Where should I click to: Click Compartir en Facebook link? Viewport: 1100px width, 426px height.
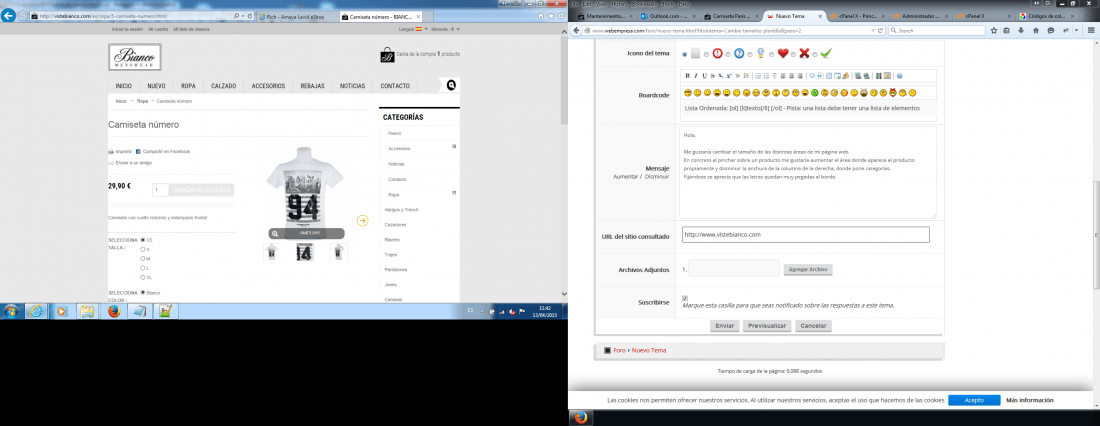point(163,152)
